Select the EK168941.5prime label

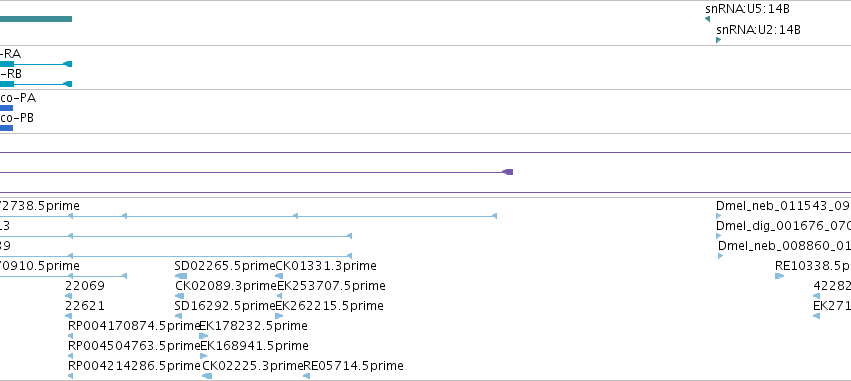[255, 346]
